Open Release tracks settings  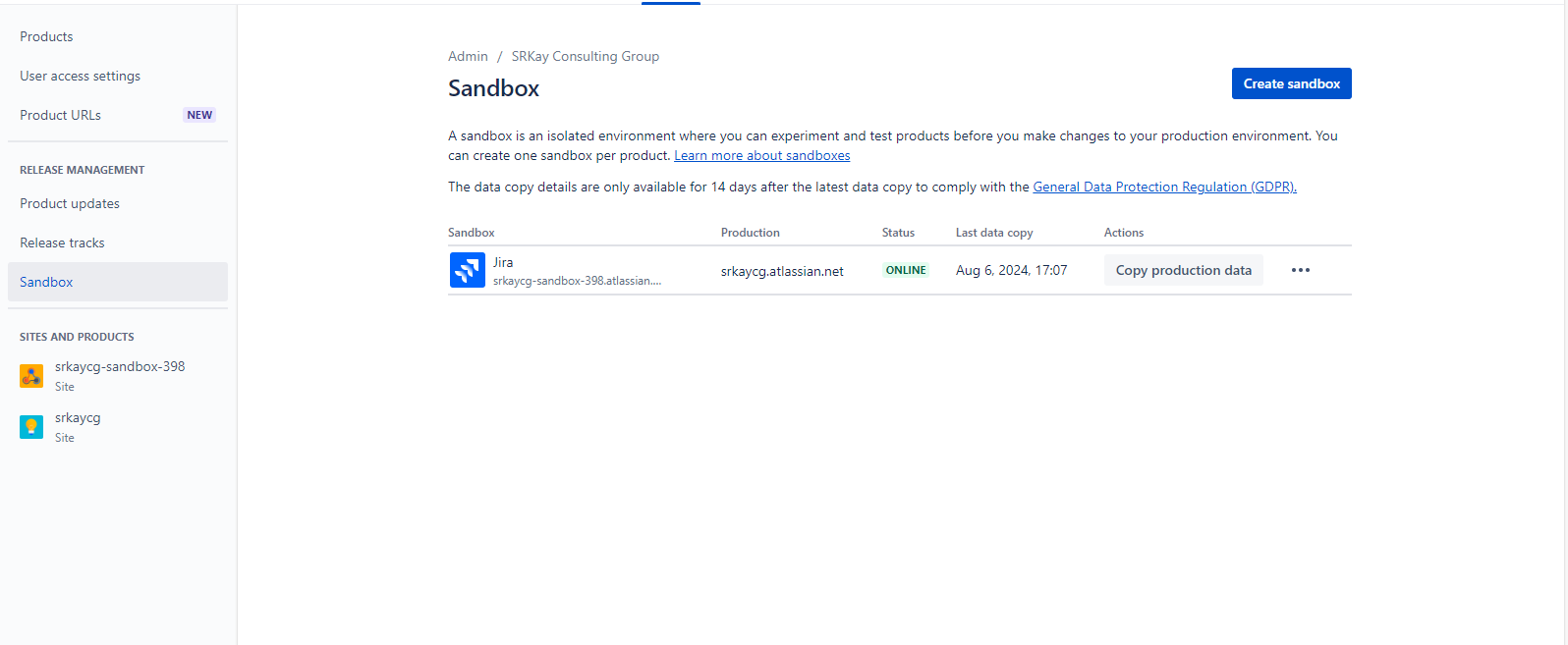click(62, 242)
